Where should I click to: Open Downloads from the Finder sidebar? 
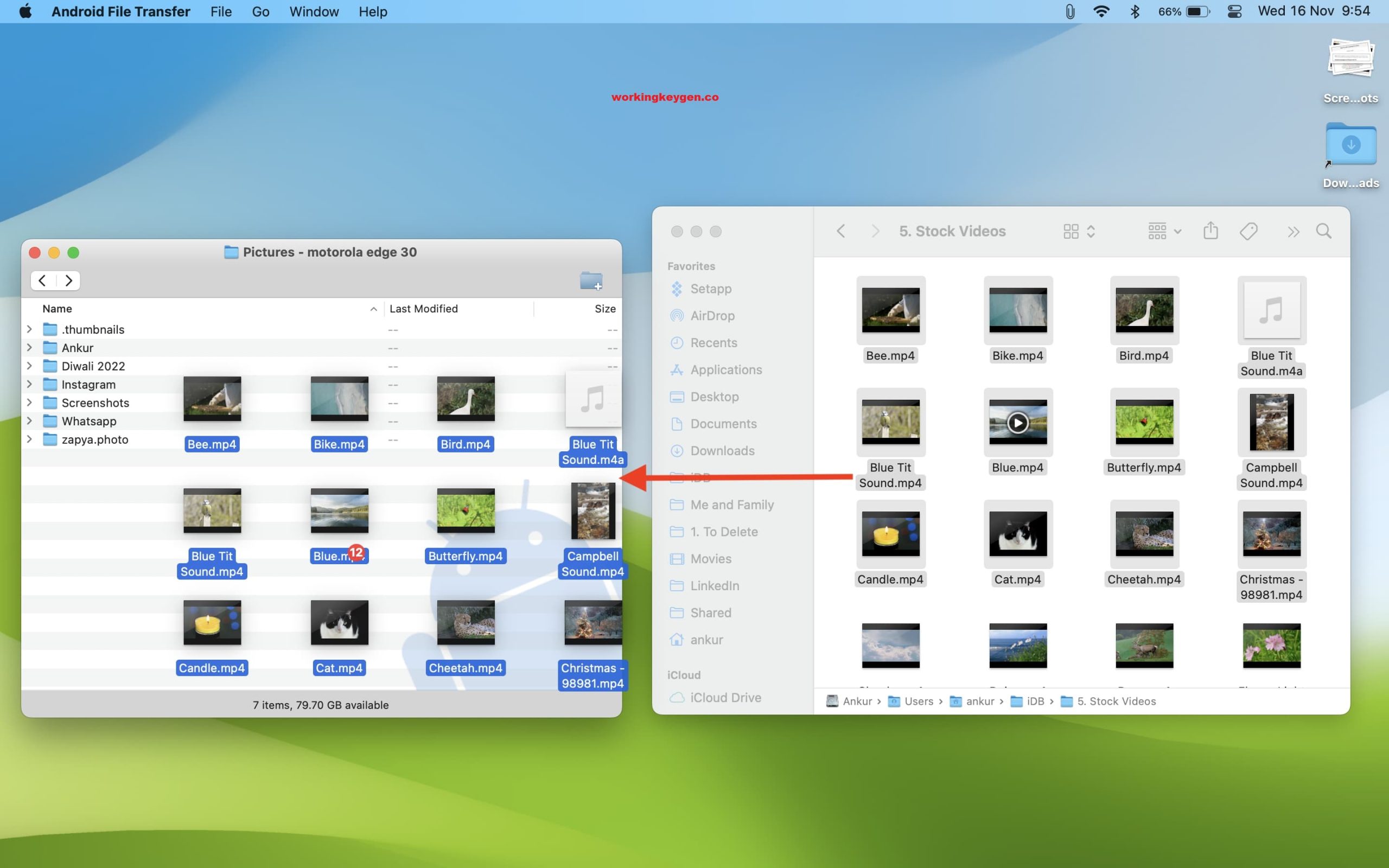pyautogui.click(x=722, y=451)
